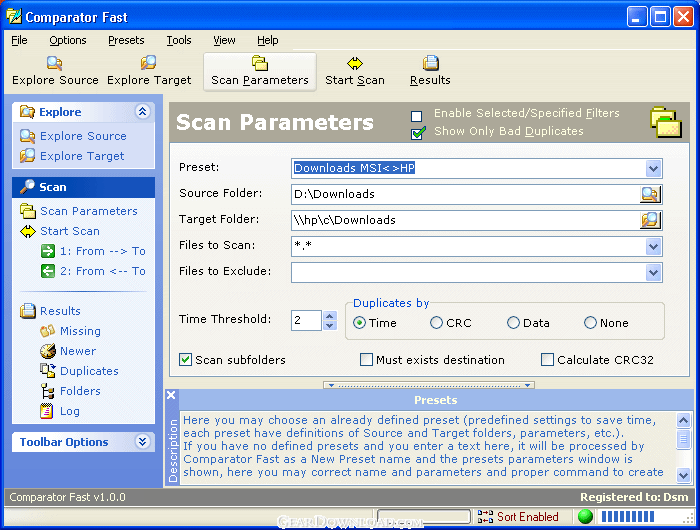Click Scan Parameters folder icon in sidebar
The image size is (700, 530).
28,211
